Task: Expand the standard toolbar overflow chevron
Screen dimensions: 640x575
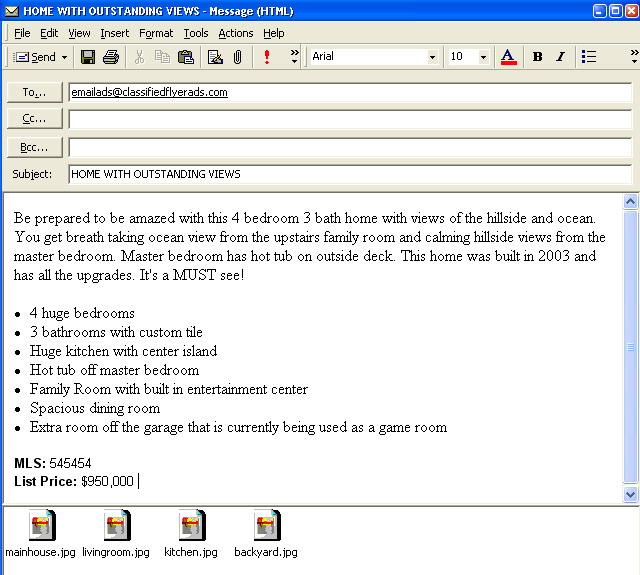Action: 294,56
